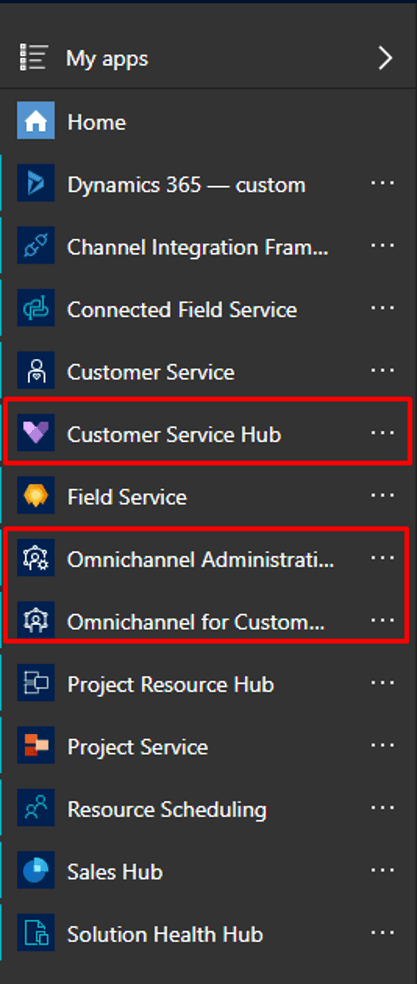417x984 pixels.
Task: Select the Channel Integration Framework plug icon
Action: pyautogui.click(x=36, y=245)
